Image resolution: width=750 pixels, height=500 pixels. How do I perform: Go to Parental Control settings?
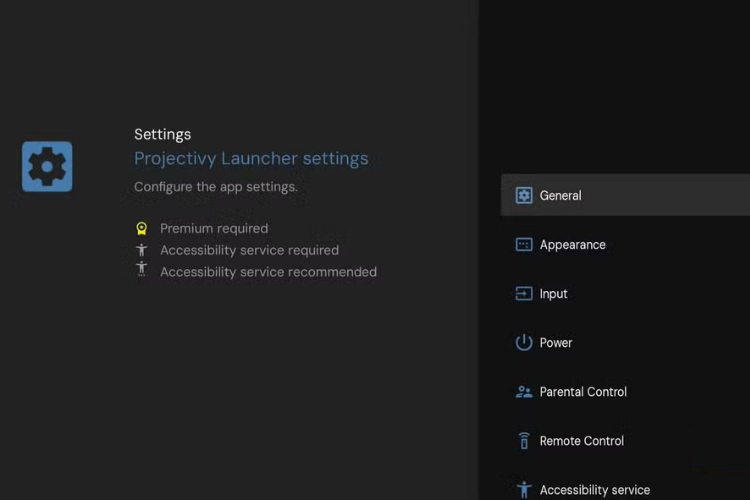(625, 392)
